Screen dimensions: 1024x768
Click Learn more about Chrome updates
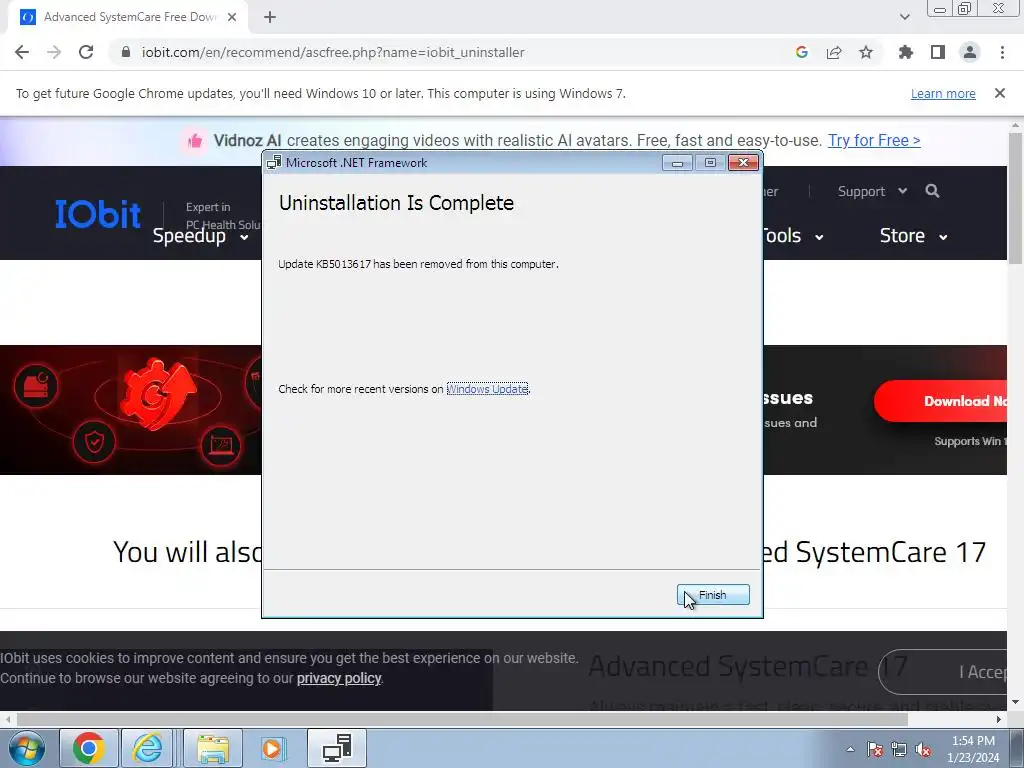pos(943,93)
